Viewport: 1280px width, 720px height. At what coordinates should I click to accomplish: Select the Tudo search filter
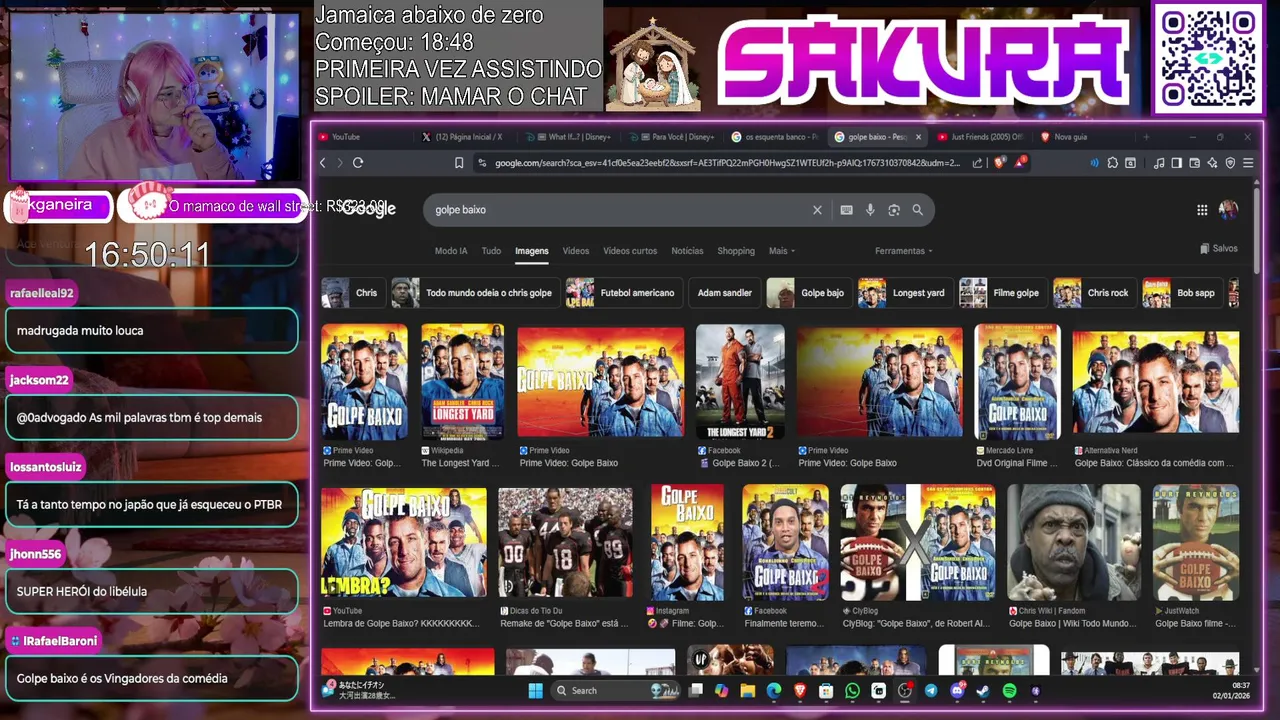491,251
